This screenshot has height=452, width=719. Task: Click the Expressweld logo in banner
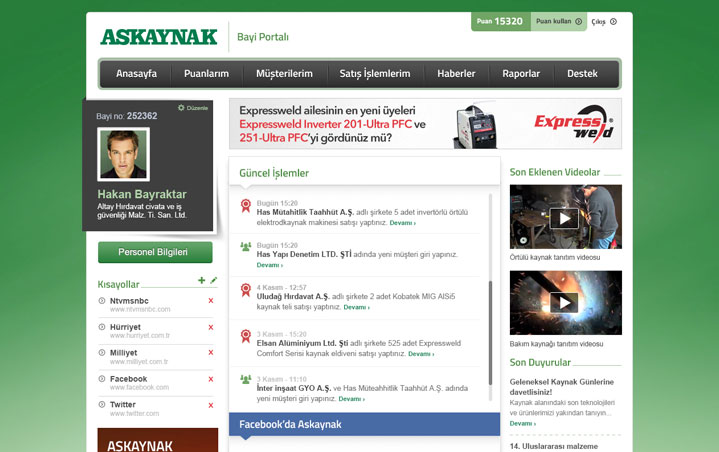point(574,124)
